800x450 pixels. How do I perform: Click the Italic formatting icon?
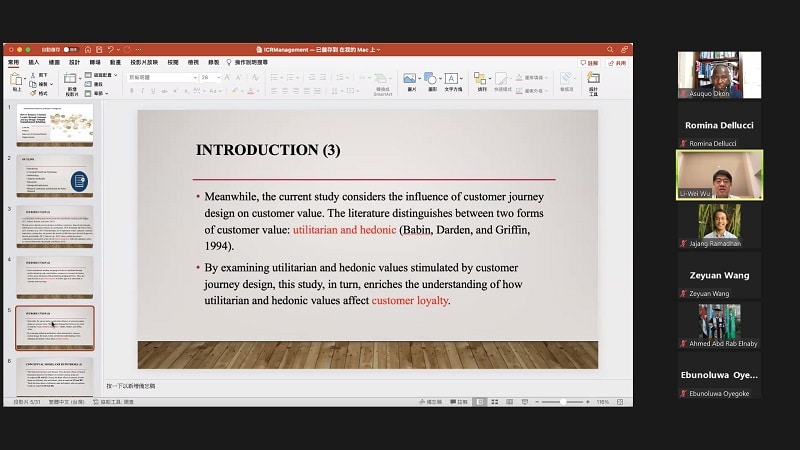click(143, 91)
